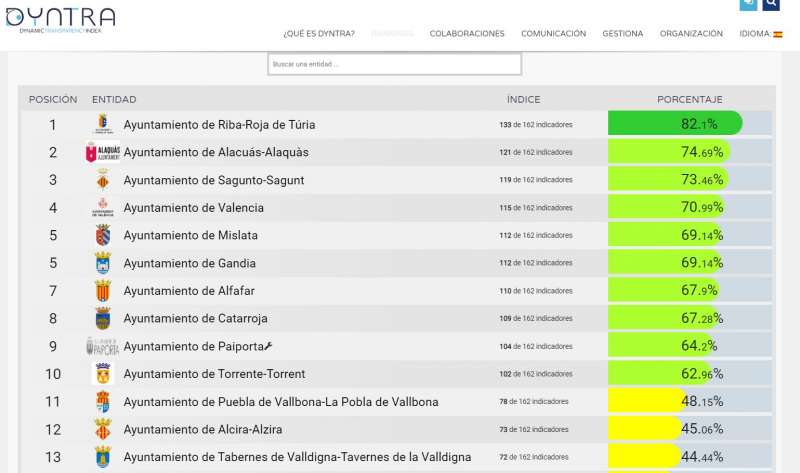The image size is (800, 473).
Task: Click '104 de 162 indicadores' text
Action: [536, 346]
